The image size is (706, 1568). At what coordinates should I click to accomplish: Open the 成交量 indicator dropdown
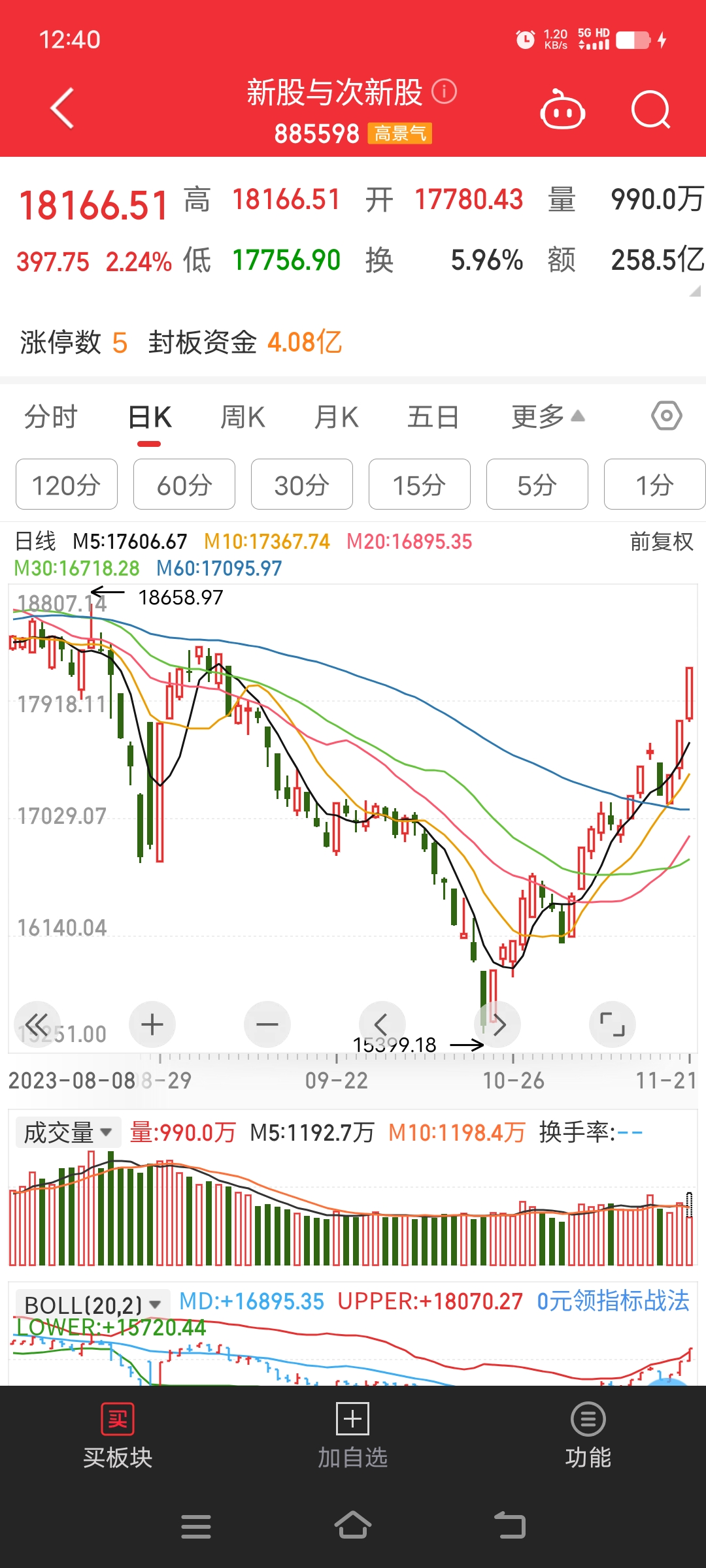coord(68,1132)
